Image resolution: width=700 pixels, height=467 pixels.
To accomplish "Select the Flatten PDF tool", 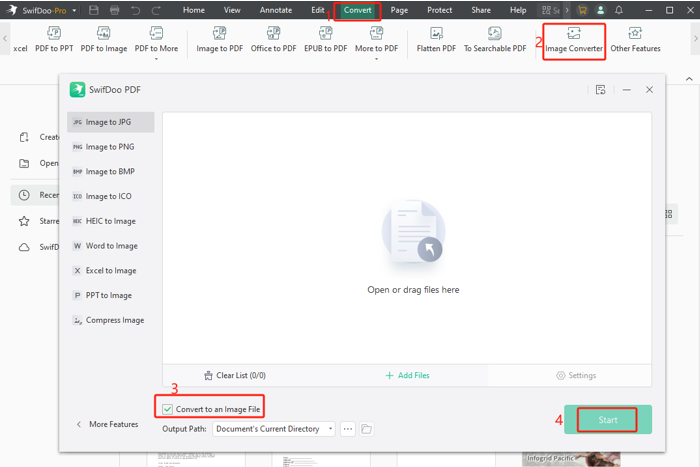I will [x=436, y=39].
